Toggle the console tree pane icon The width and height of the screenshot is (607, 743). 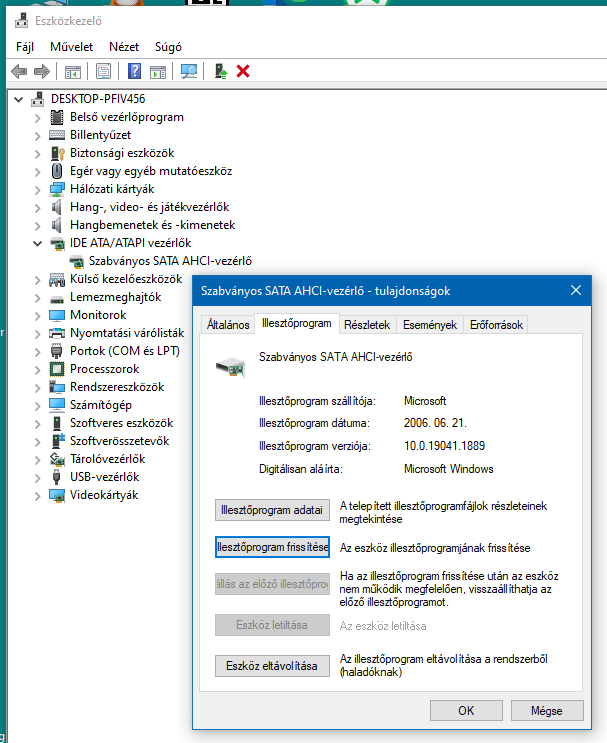[72, 72]
